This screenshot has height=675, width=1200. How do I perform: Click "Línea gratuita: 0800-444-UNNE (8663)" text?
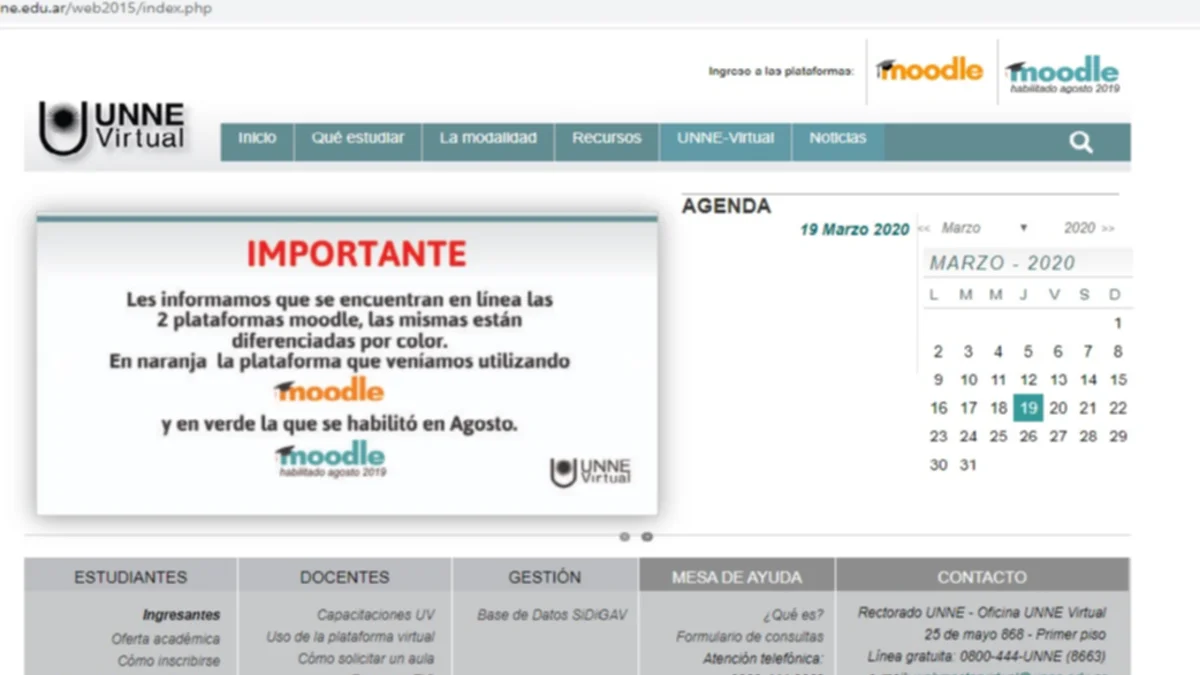[x=987, y=657]
